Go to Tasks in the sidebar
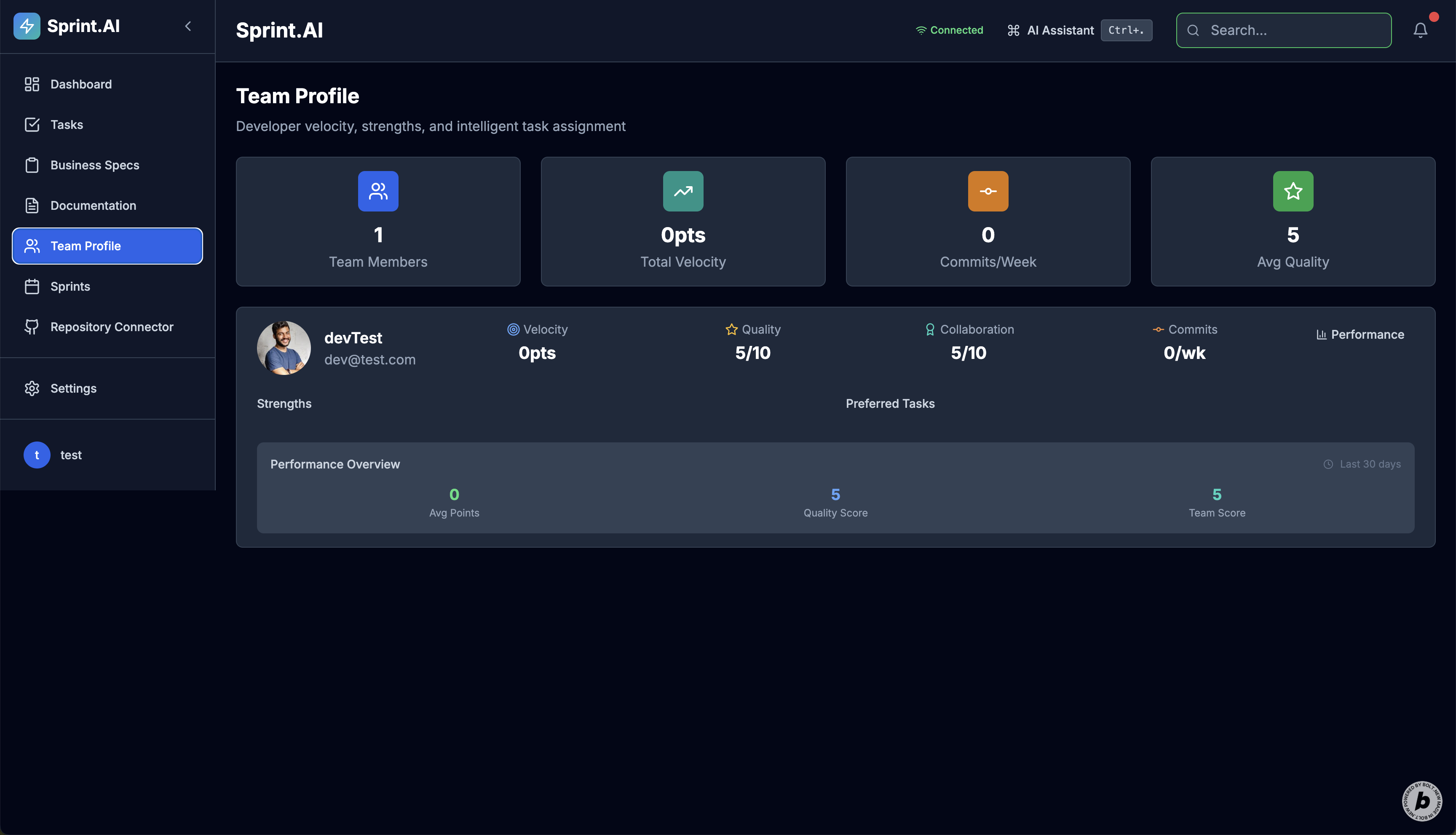This screenshot has width=1456, height=835. click(67, 124)
